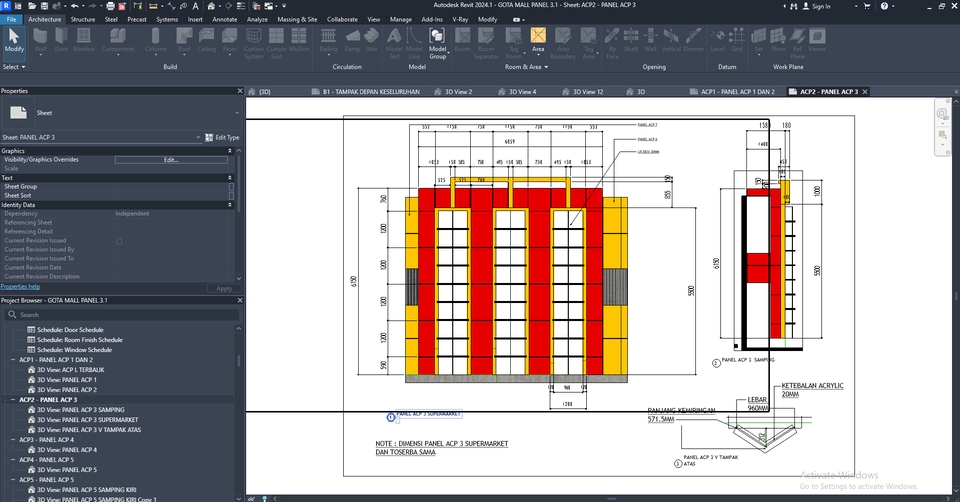Switch to the Annotate ribbon tab
Viewport: 960px width, 502px height.
(225, 19)
